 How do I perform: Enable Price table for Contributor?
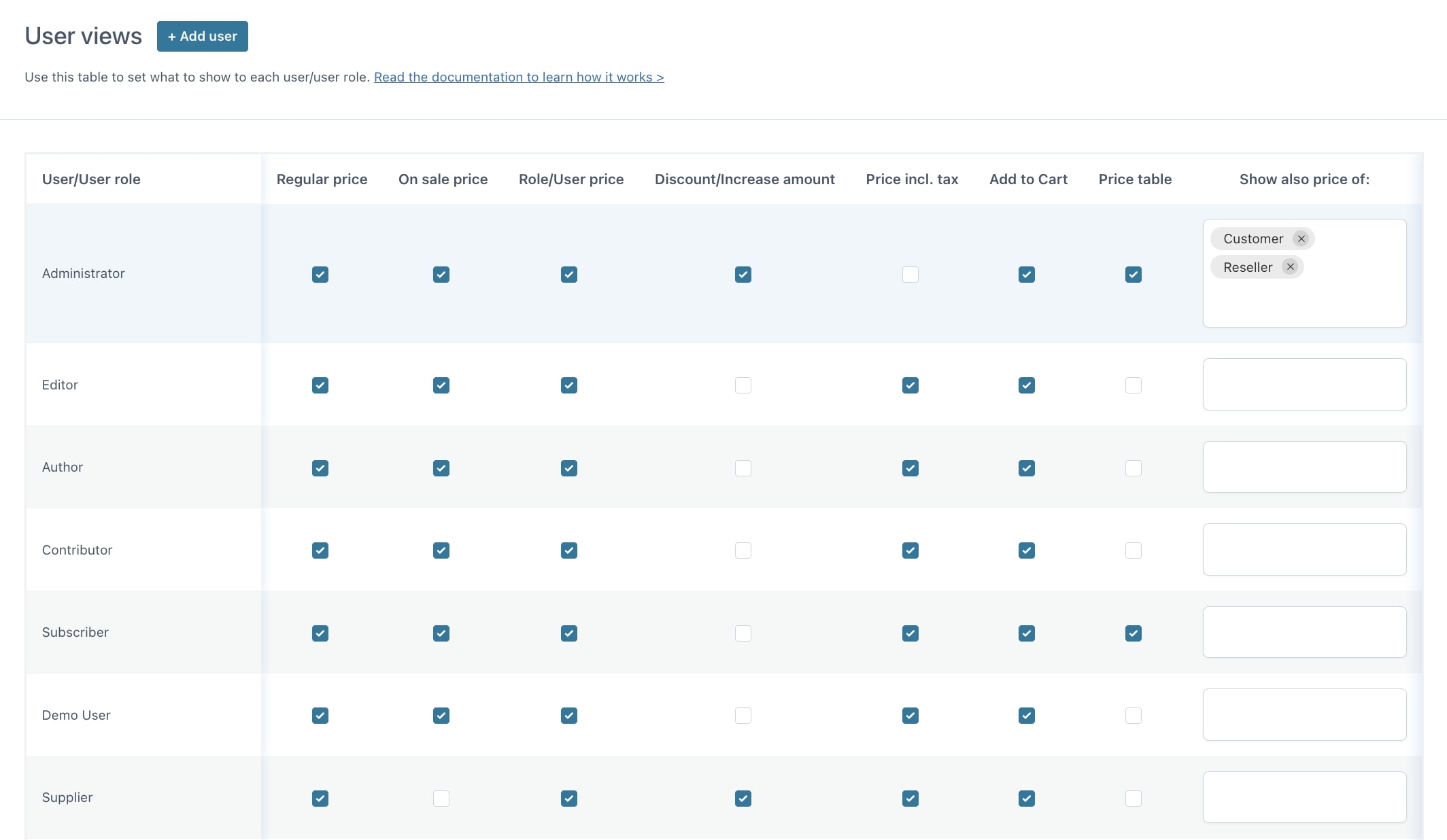click(x=1134, y=550)
